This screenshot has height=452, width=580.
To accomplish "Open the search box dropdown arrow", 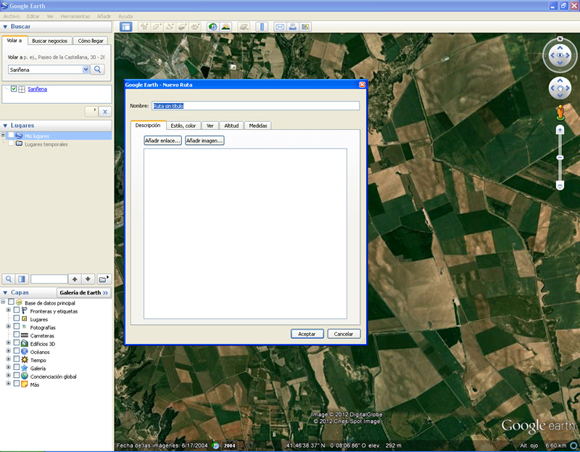I will [85, 69].
